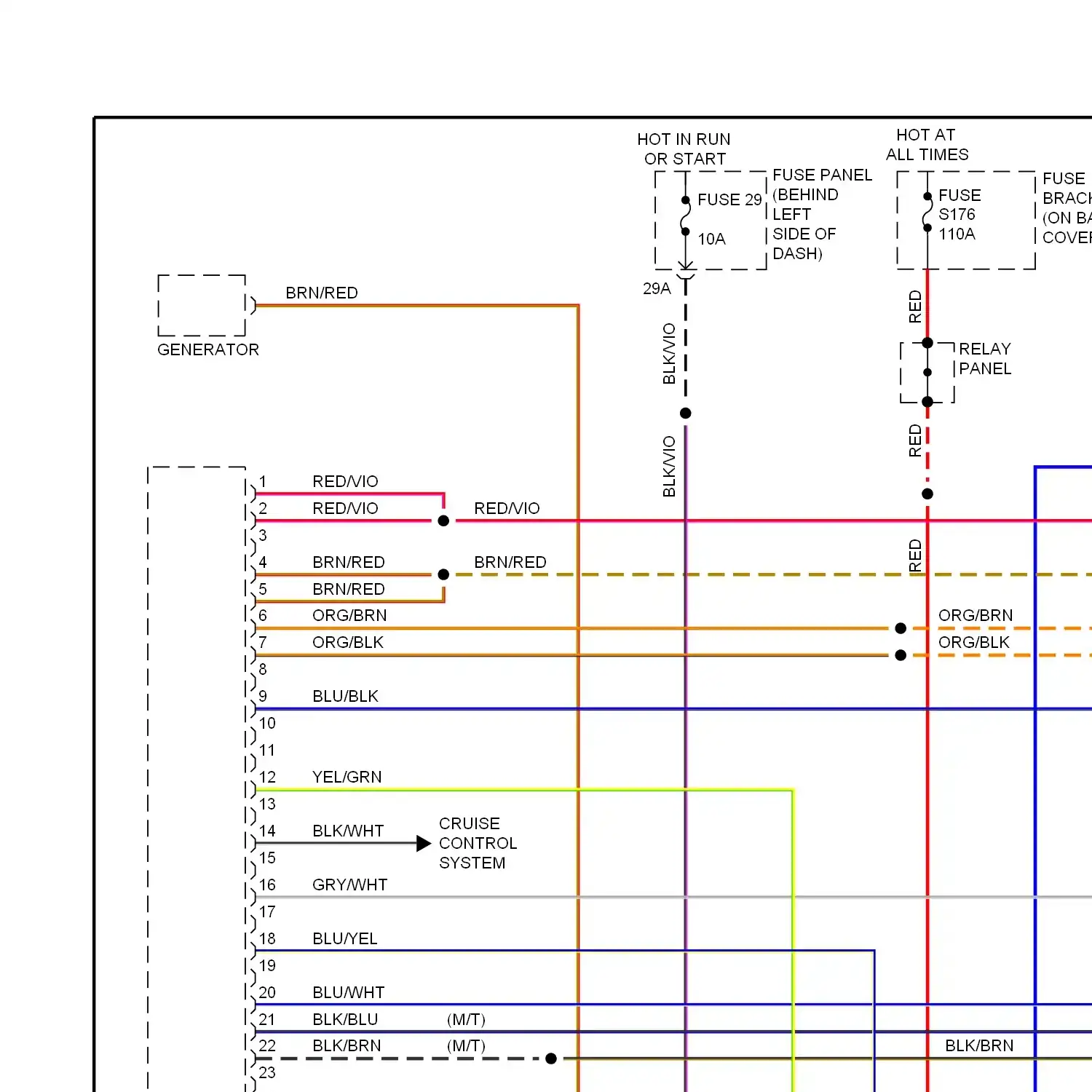Select the "RED/VIO" label at pin 1
Viewport: 1092px width, 1092px height.
coord(345,481)
